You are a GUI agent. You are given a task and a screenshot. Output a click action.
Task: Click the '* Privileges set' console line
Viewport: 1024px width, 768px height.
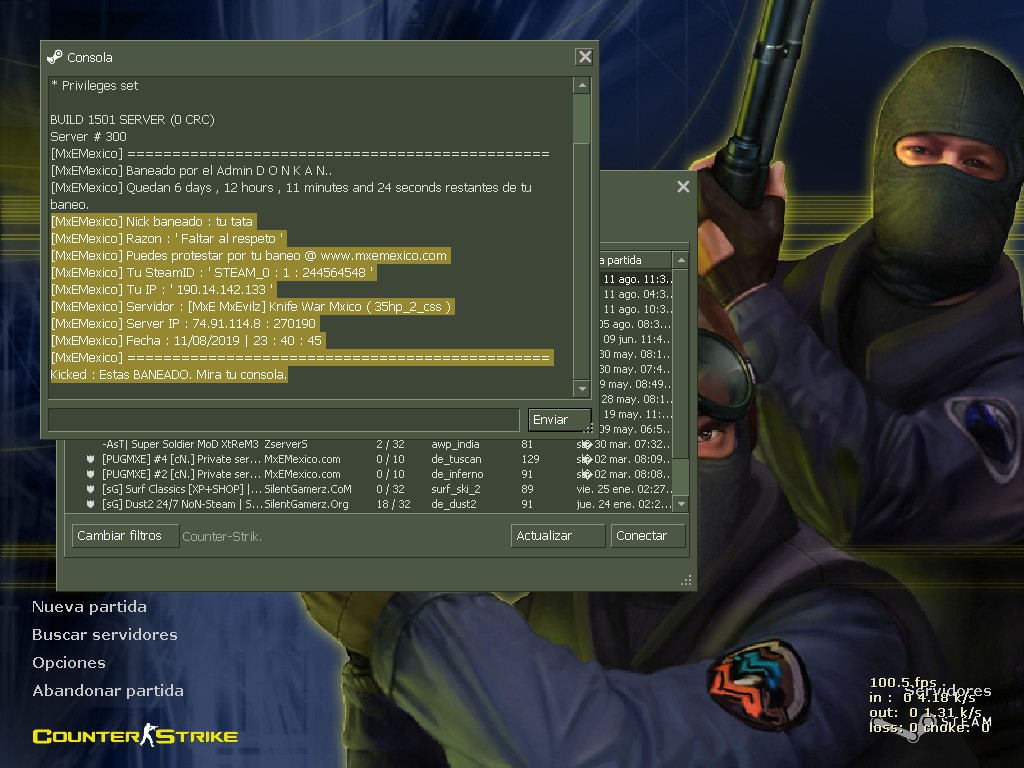pyautogui.click(x=95, y=86)
